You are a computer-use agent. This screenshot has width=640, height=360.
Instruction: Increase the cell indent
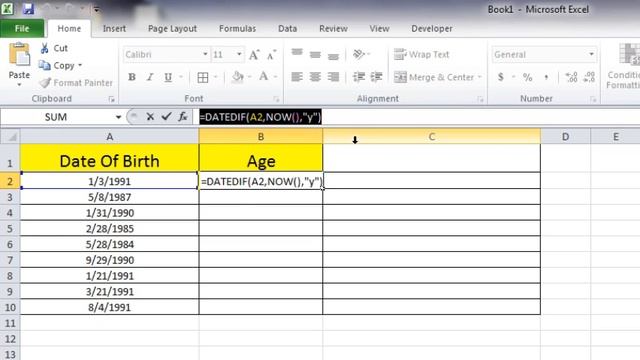[376, 77]
